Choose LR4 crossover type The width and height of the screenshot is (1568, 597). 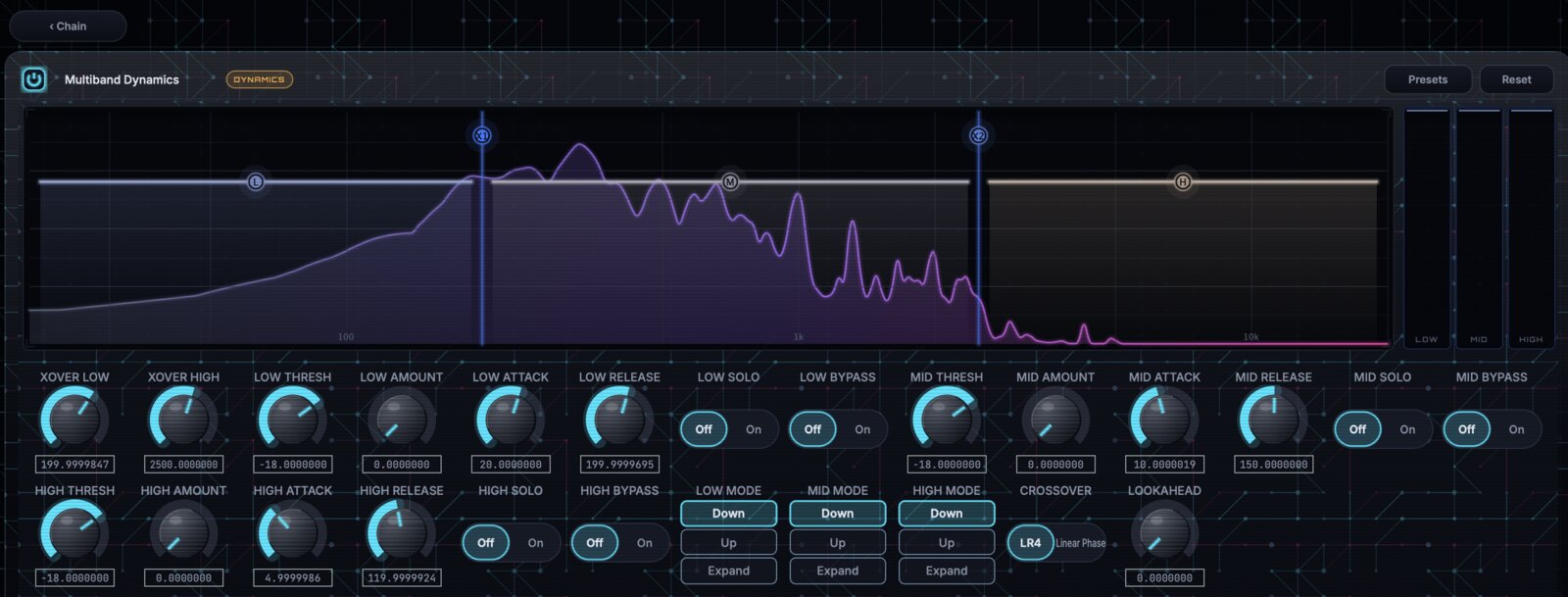point(1030,542)
